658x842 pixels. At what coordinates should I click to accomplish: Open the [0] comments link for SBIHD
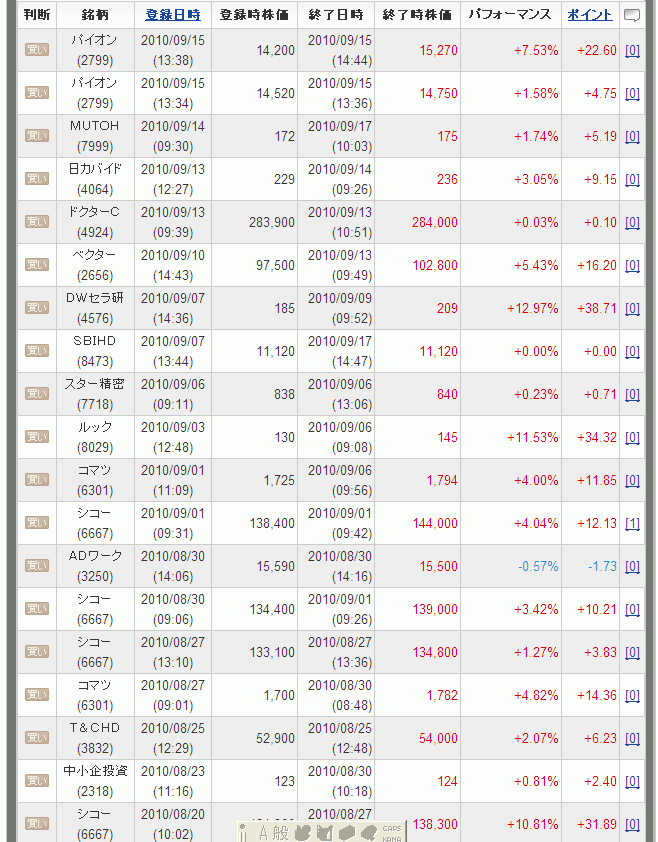[632, 351]
